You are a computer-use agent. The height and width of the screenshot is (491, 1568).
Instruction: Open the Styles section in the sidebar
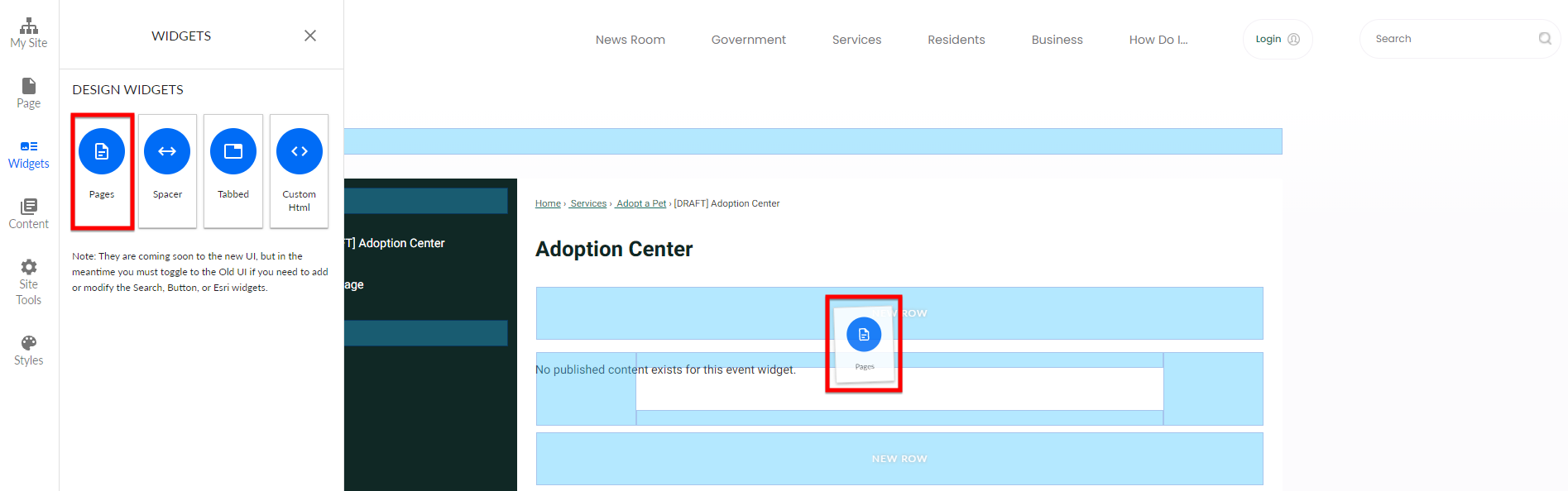click(x=29, y=350)
